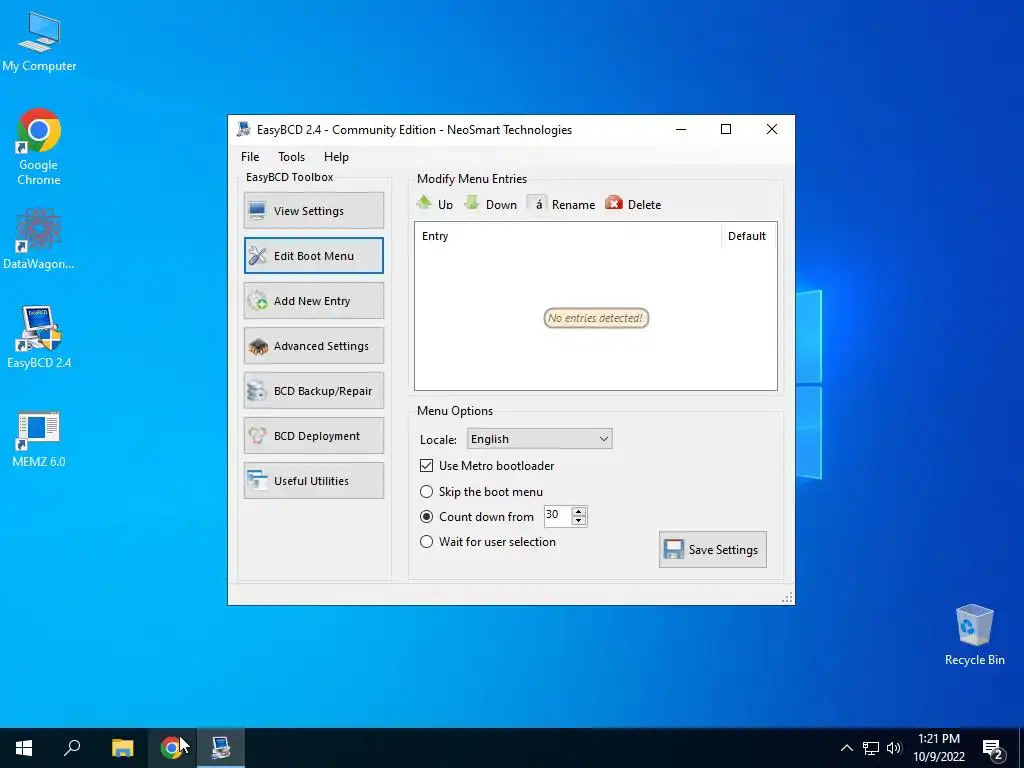
Task: Click the No entries detected label
Action: (x=596, y=318)
